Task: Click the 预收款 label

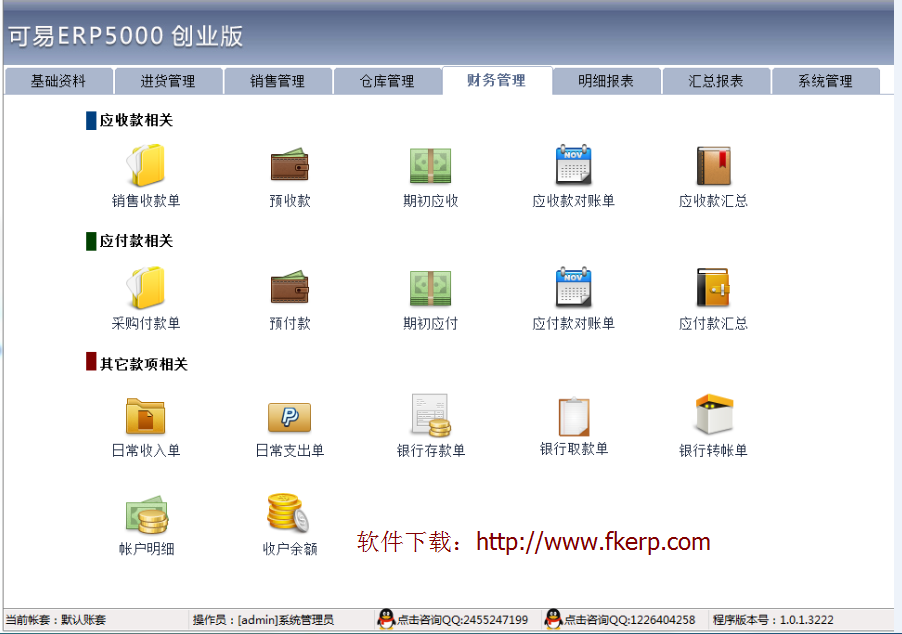Action: coord(290,201)
